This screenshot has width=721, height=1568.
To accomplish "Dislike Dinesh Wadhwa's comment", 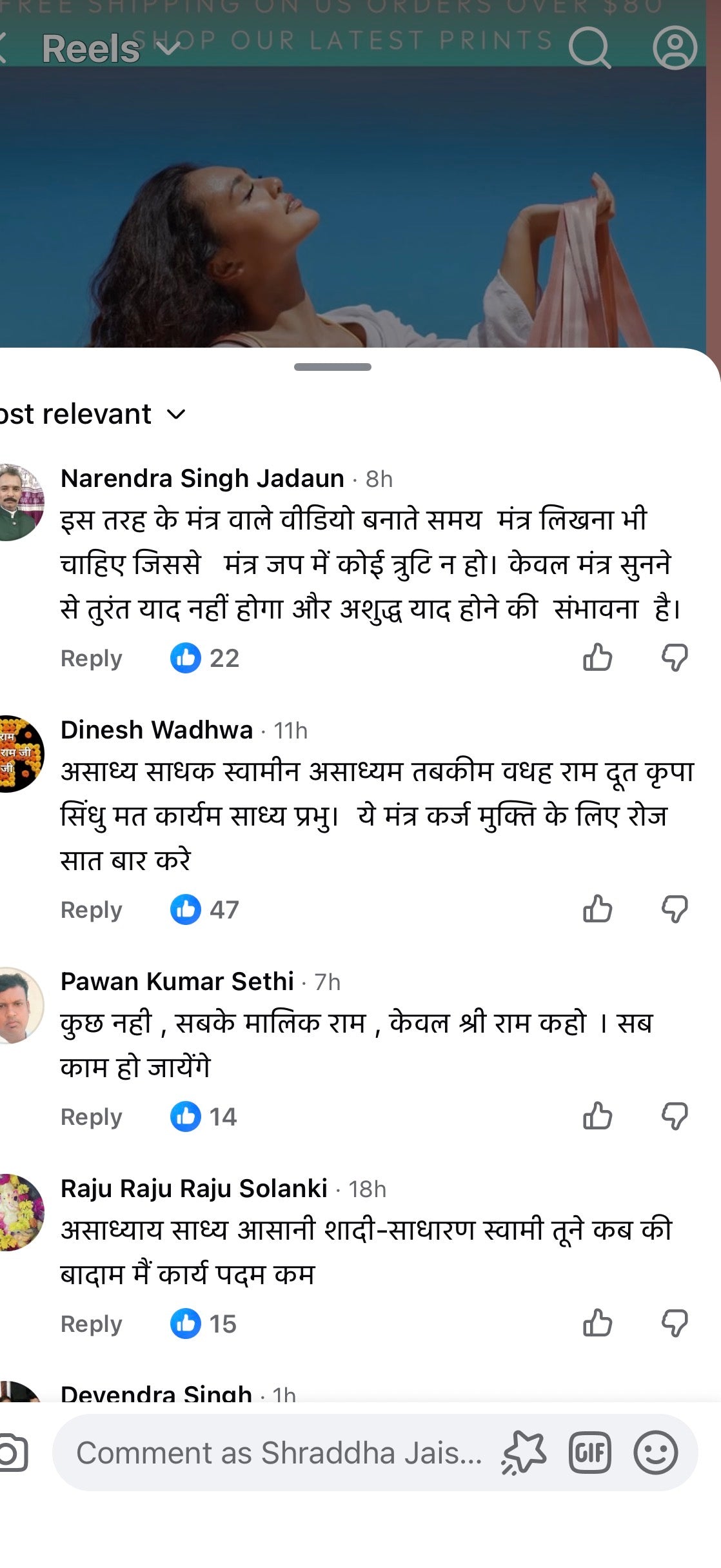I will pyautogui.click(x=675, y=909).
